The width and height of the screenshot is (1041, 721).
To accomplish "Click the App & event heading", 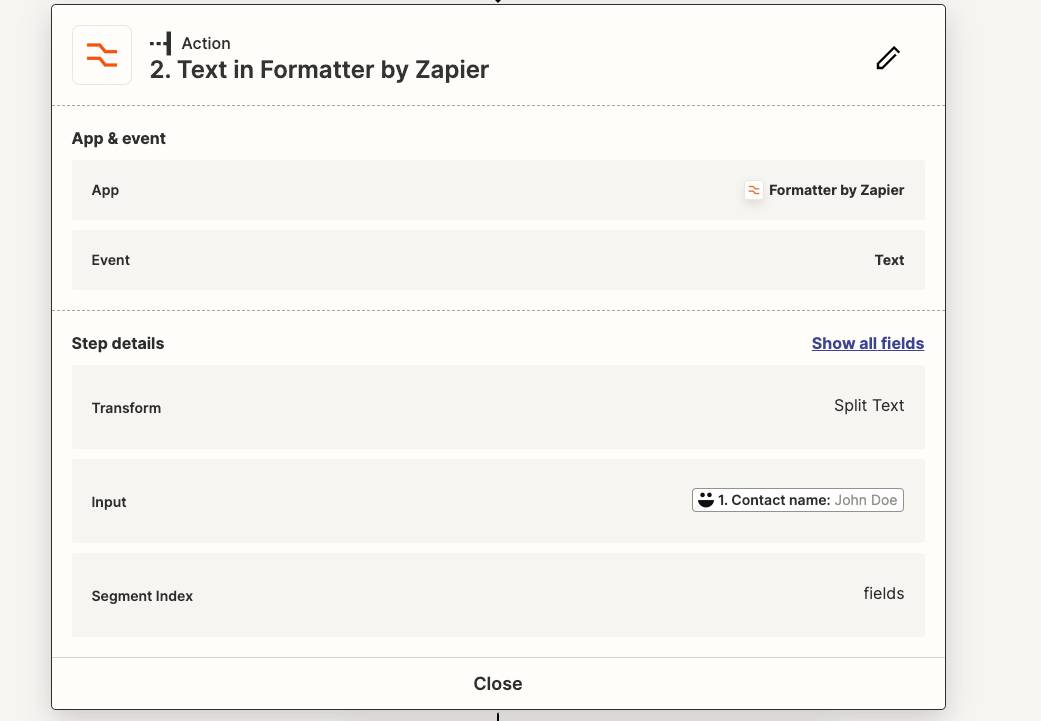I will (x=119, y=138).
